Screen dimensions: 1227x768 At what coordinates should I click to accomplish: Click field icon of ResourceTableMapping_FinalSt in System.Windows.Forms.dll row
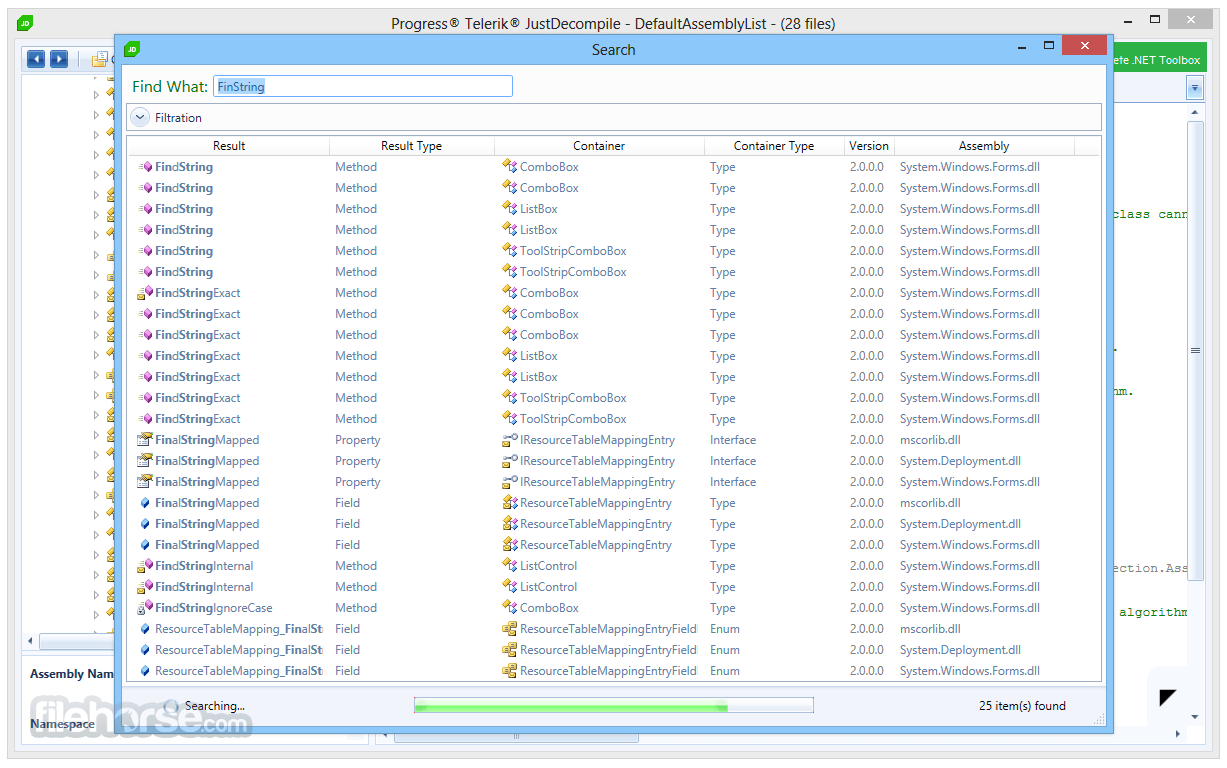point(145,671)
